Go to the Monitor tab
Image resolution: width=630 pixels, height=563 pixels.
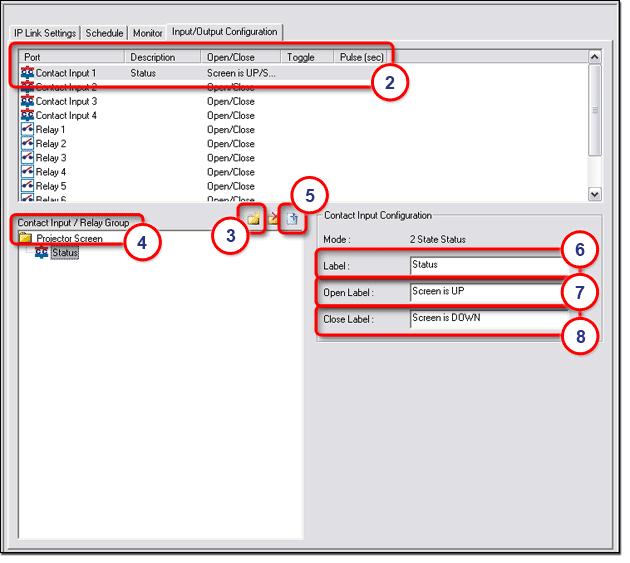pyautogui.click(x=147, y=33)
